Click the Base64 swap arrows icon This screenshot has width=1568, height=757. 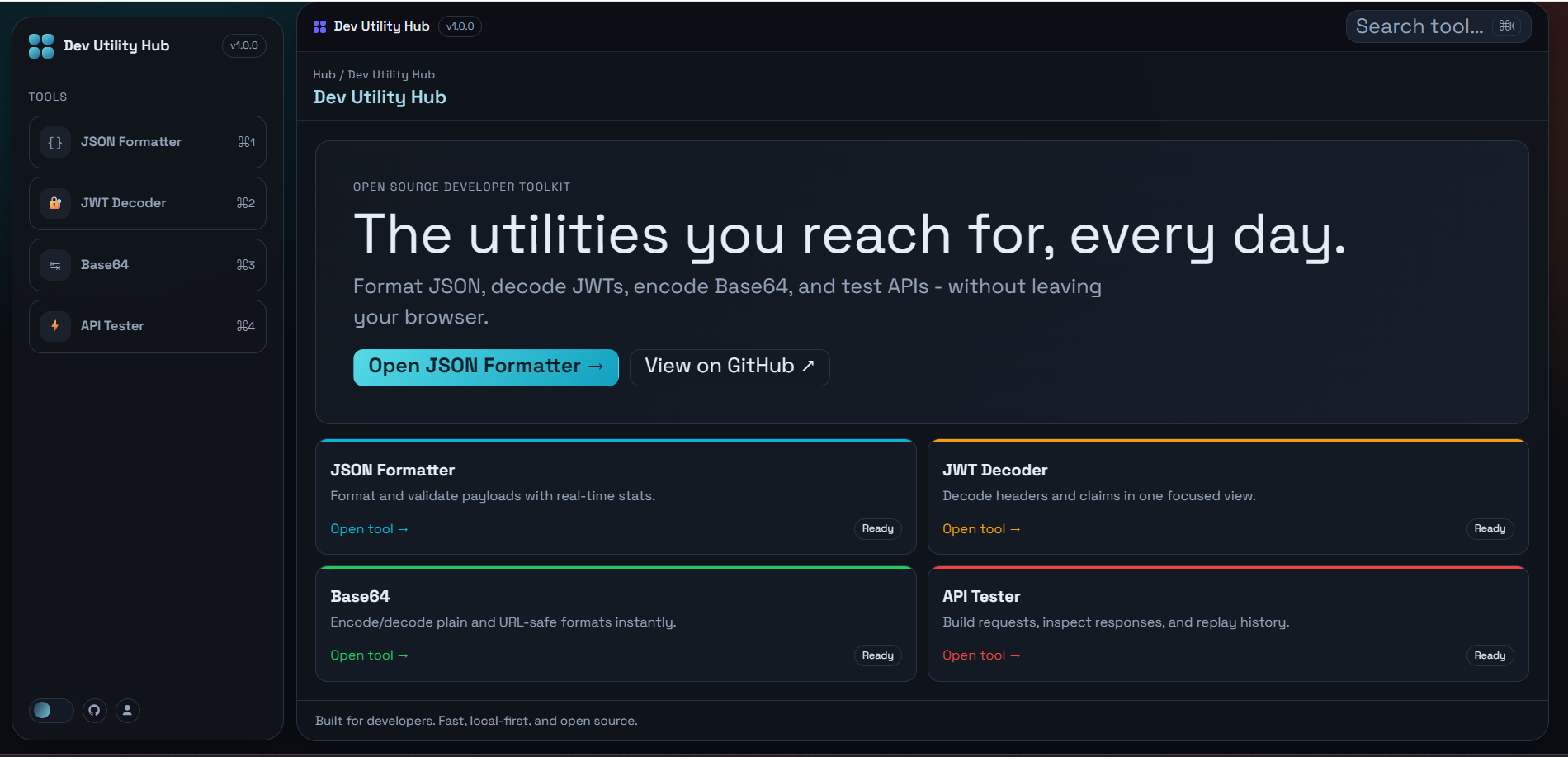[x=55, y=265]
